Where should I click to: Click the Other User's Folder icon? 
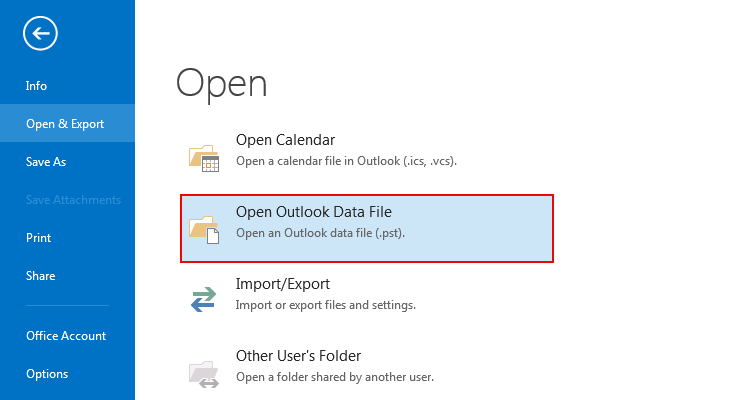tap(204, 371)
